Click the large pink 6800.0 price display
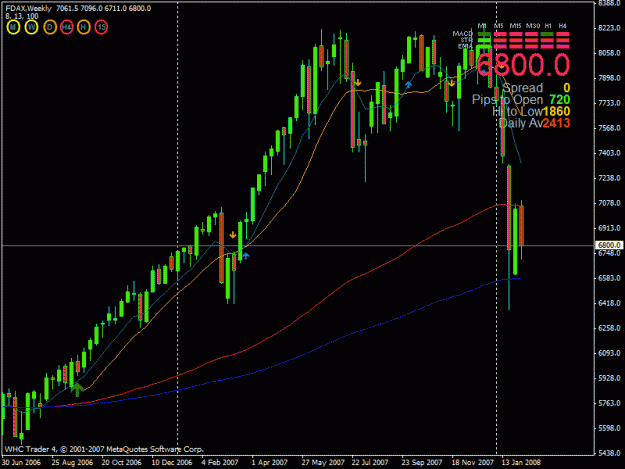The height and width of the screenshot is (469, 625). click(x=523, y=64)
